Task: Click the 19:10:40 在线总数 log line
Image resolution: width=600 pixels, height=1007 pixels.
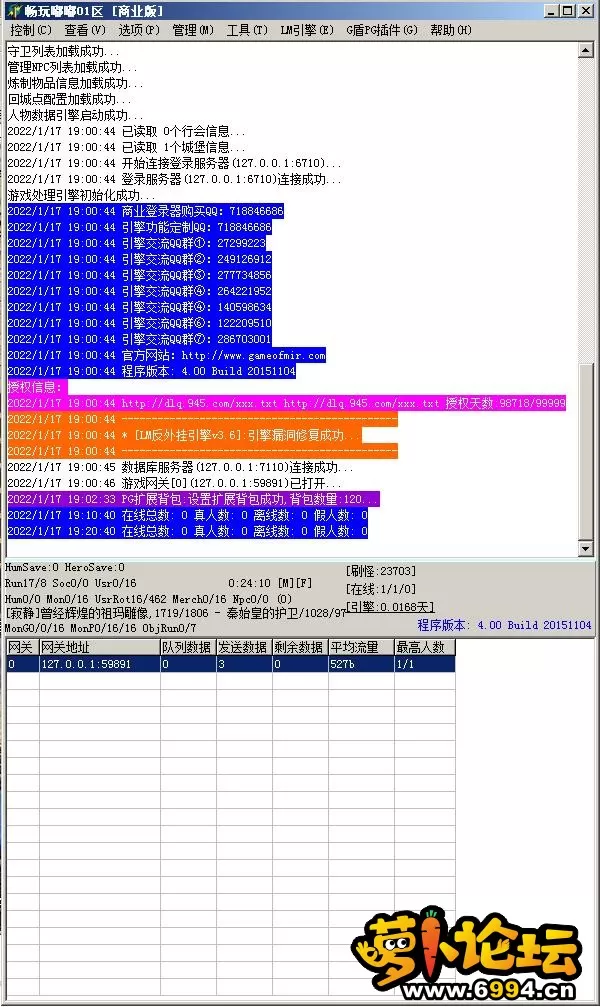Action: [188, 515]
